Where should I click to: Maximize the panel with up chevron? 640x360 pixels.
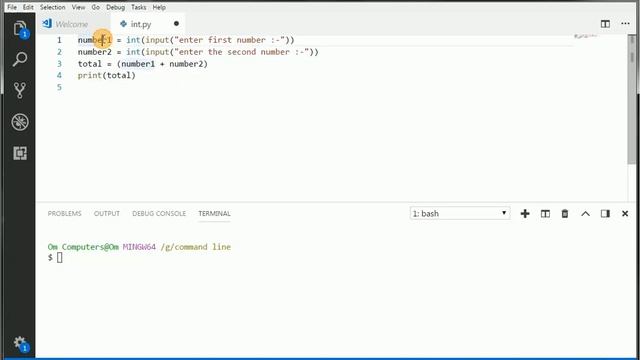(585, 213)
